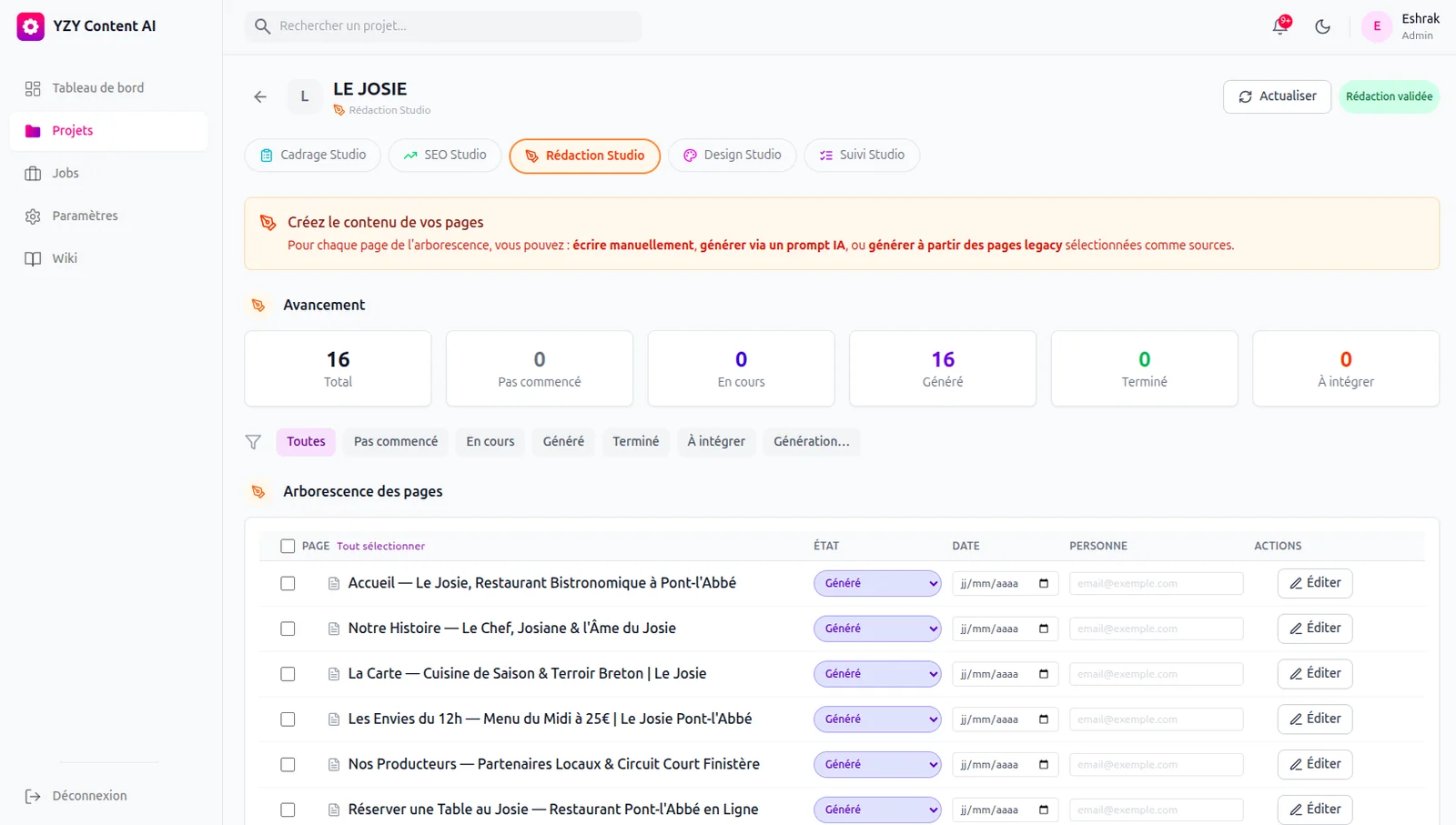This screenshot has width=1456, height=825.
Task: Check the Nos Producteurs row checkbox
Action: pos(288,765)
